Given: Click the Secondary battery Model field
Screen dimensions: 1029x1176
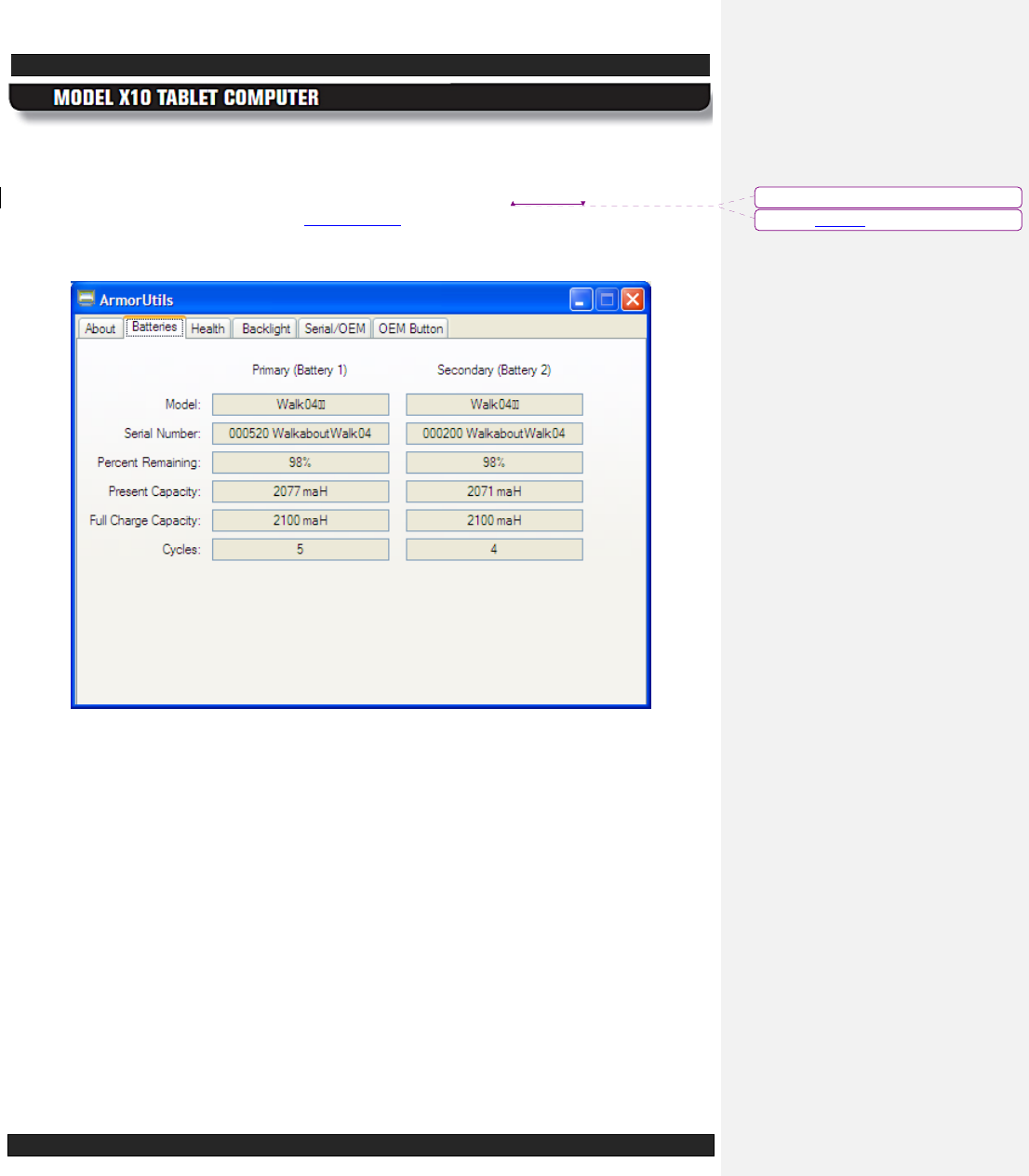Looking at the screenshot, I should tap(494, 404).
